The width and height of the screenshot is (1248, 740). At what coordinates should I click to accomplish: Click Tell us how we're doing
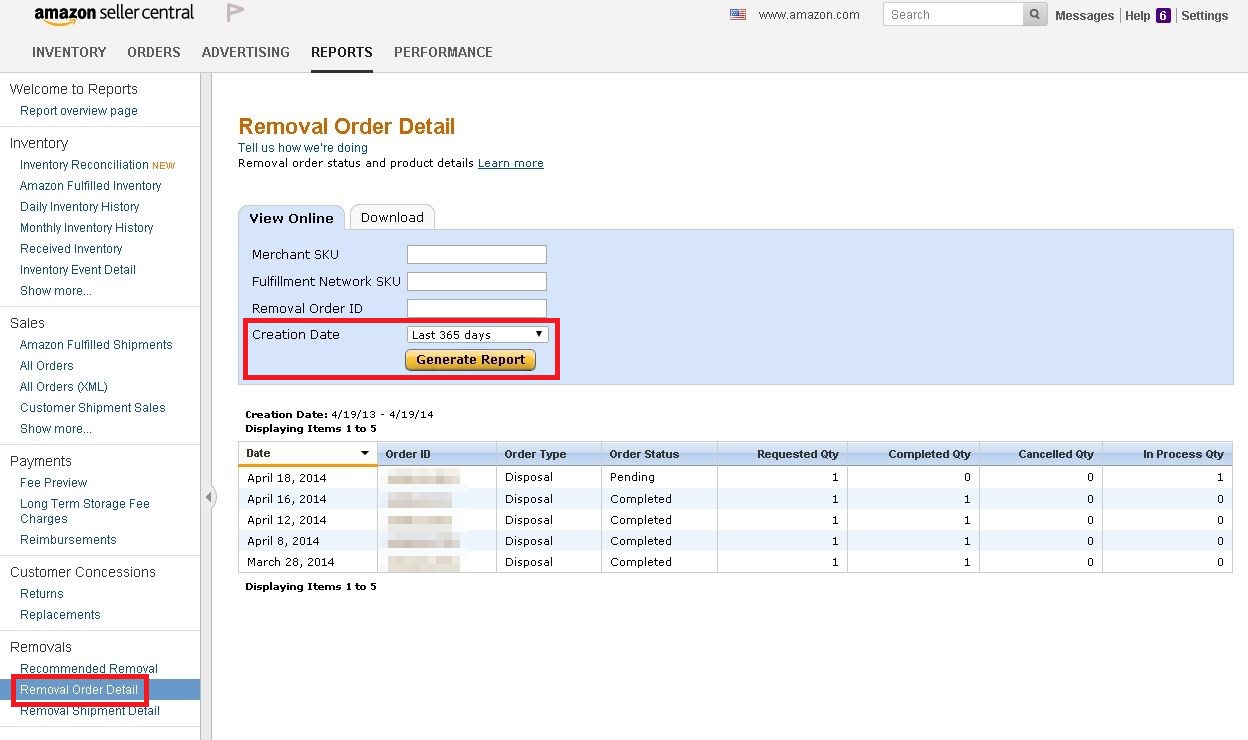pos(303,148)
